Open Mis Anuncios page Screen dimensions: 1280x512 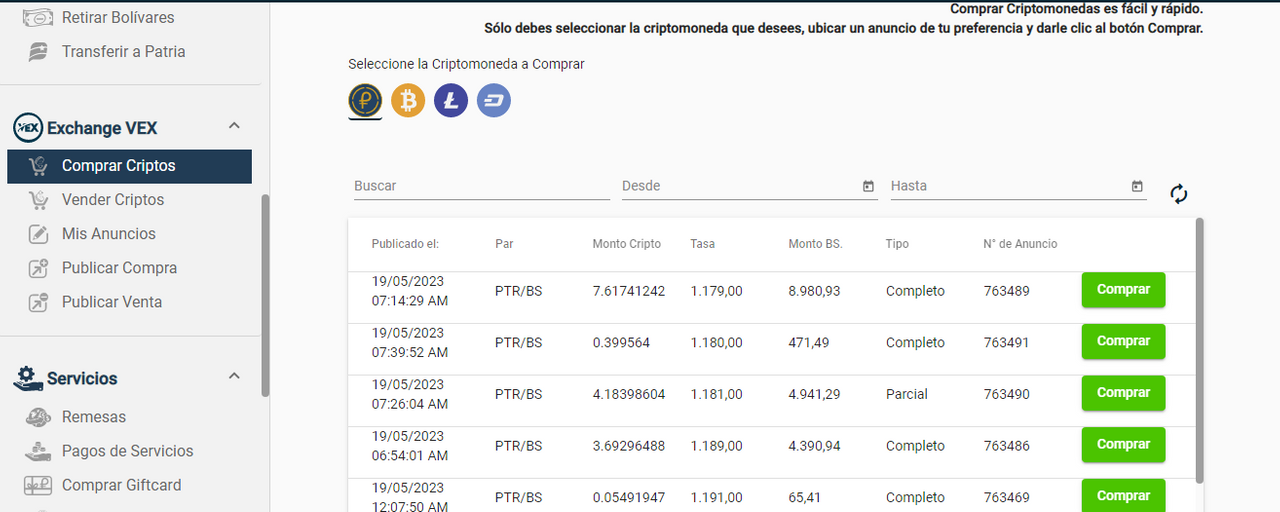[x=109, y=234]
